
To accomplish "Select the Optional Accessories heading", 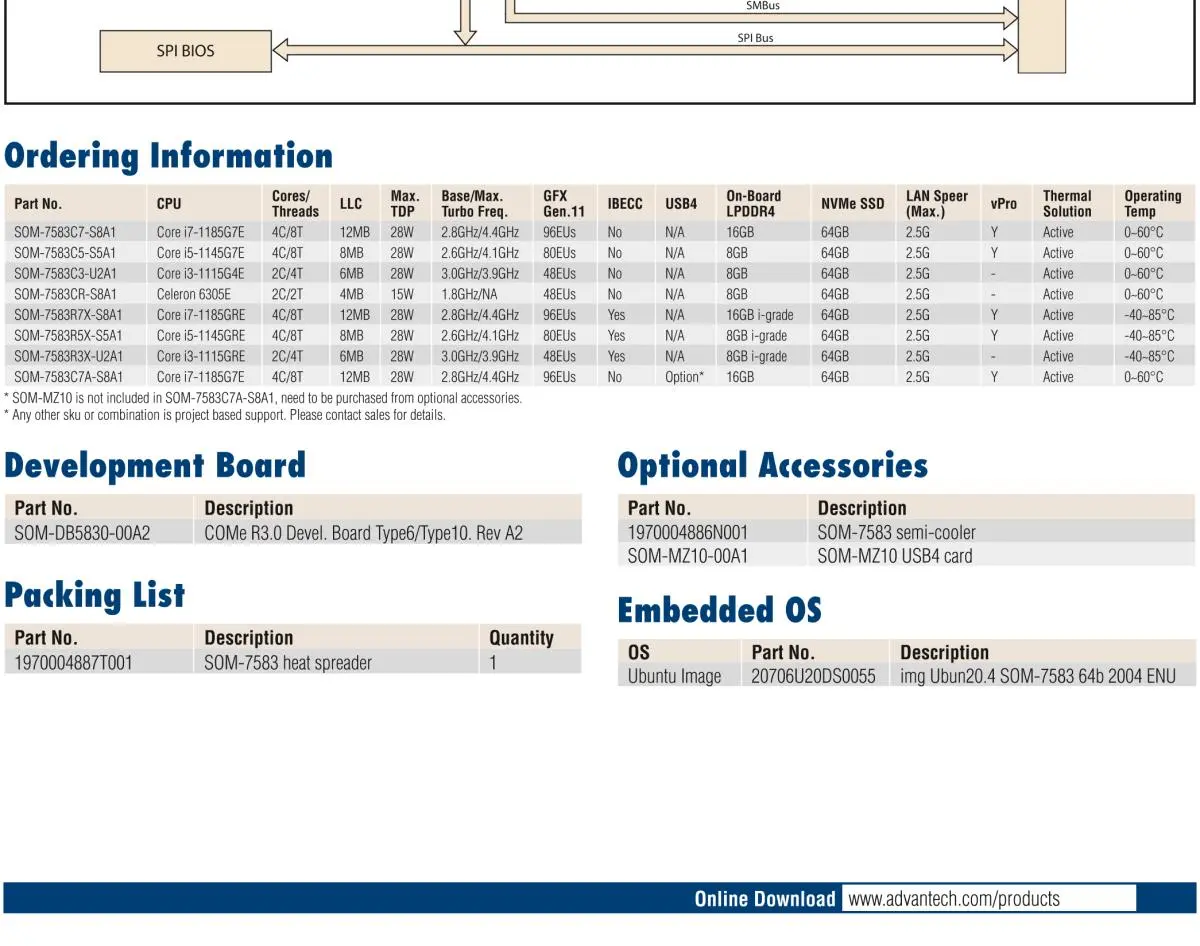I will pyautogui.click(x=772, y=466).
